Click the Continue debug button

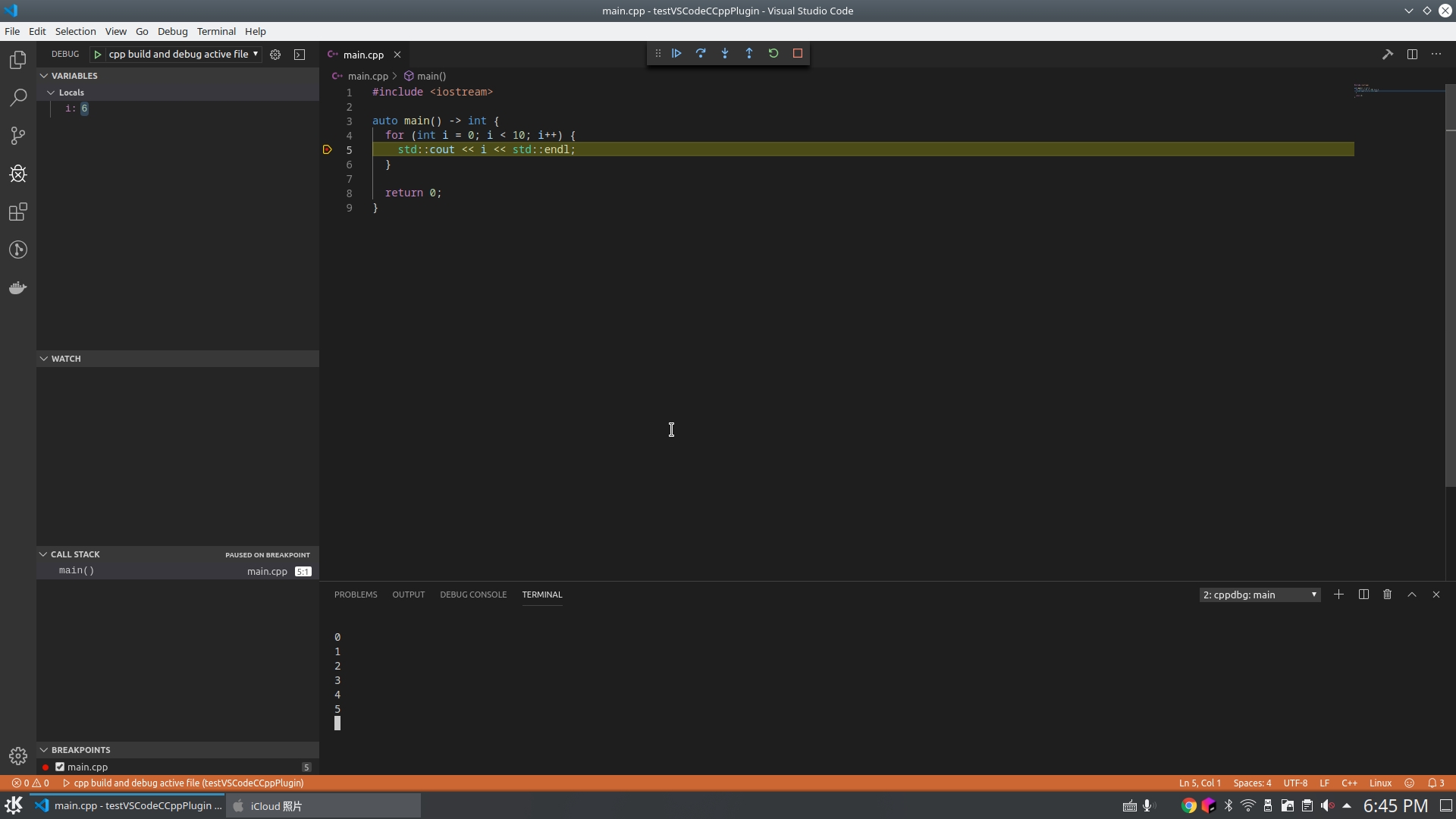click(x=676, y=54)
